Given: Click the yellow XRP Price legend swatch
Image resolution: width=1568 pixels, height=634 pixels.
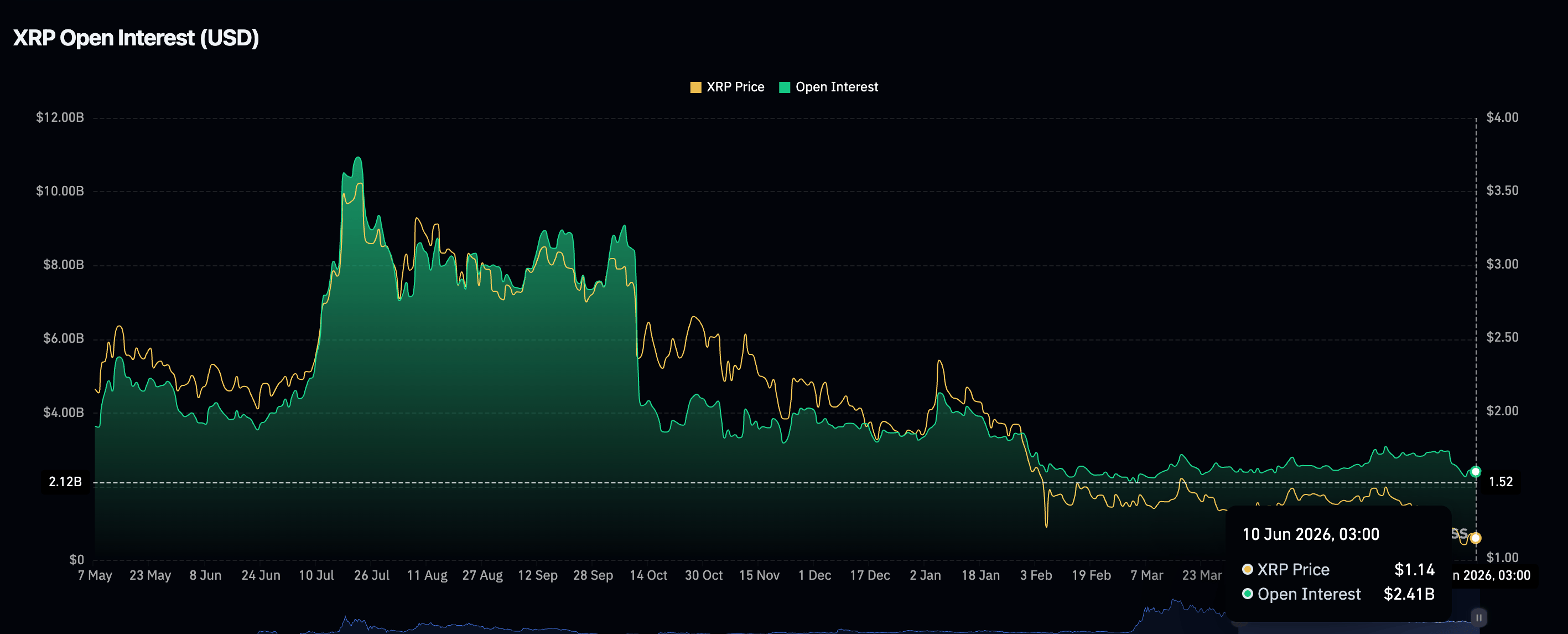Looking at the screenshot, I should pyautogui.click(x=695, y=87).
